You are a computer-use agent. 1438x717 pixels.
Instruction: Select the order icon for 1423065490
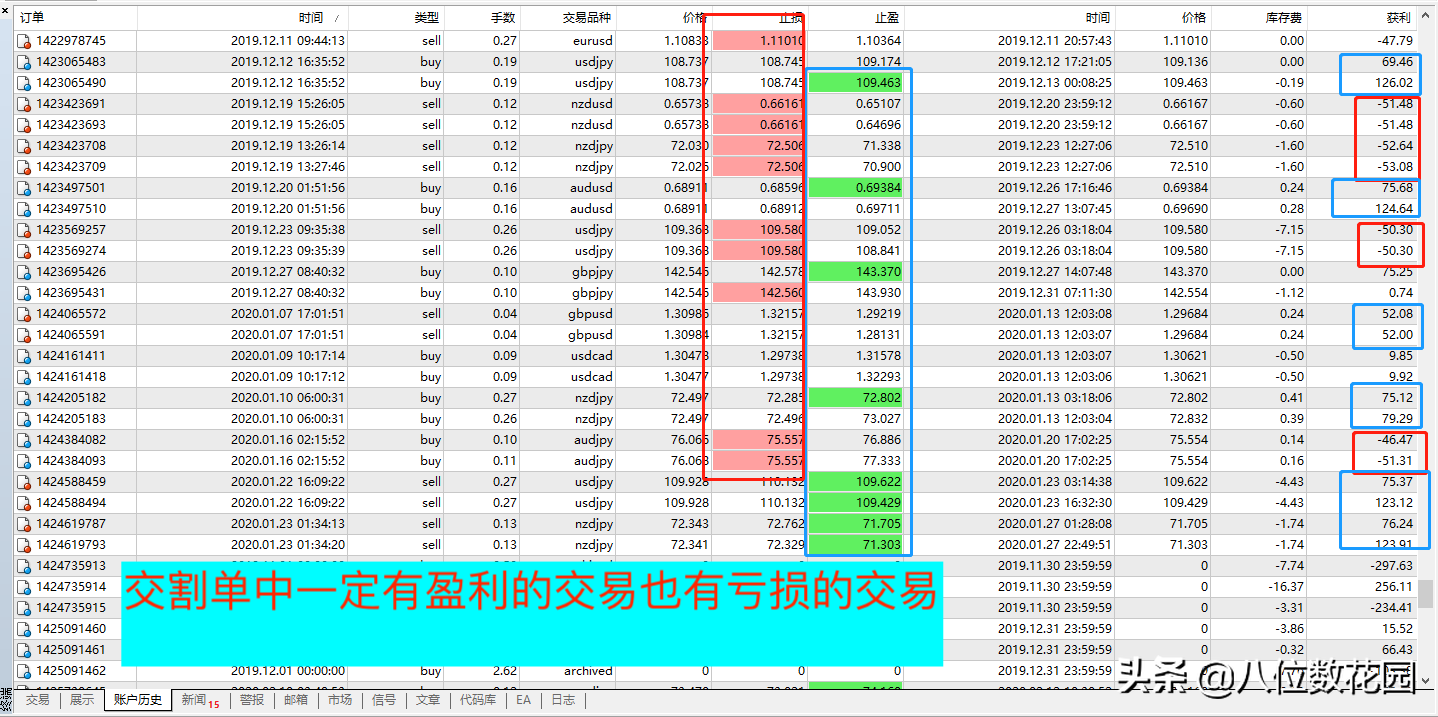tap(25, 83)
